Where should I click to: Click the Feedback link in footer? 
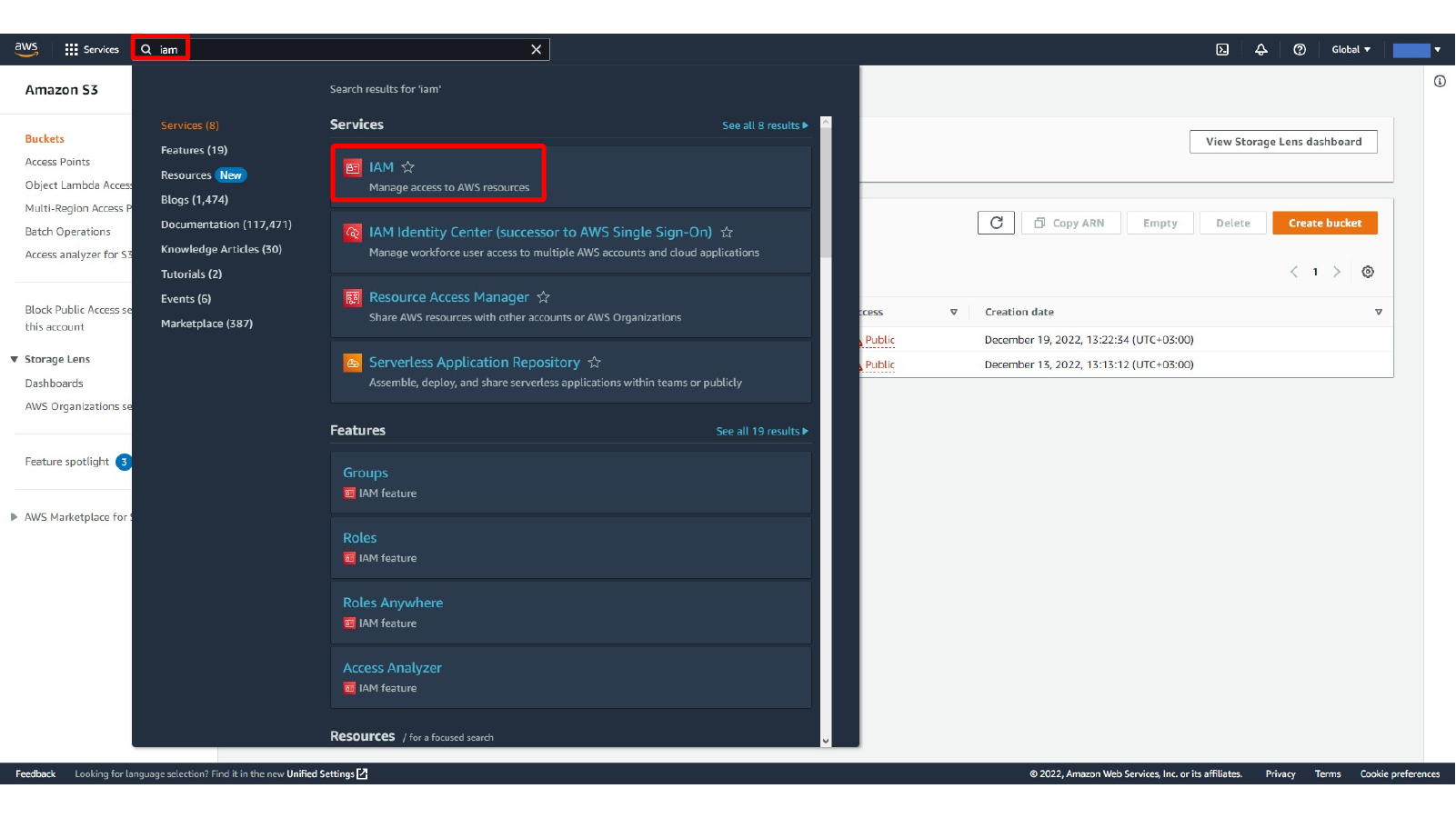pos(35,774)
